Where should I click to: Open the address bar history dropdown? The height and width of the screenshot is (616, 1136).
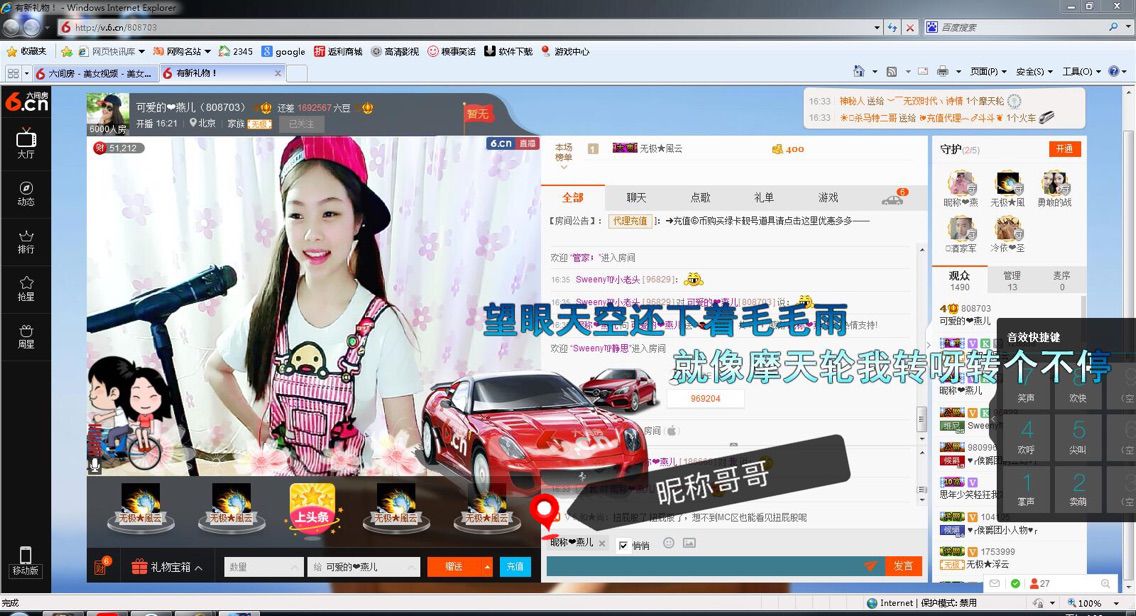[877, 28]
